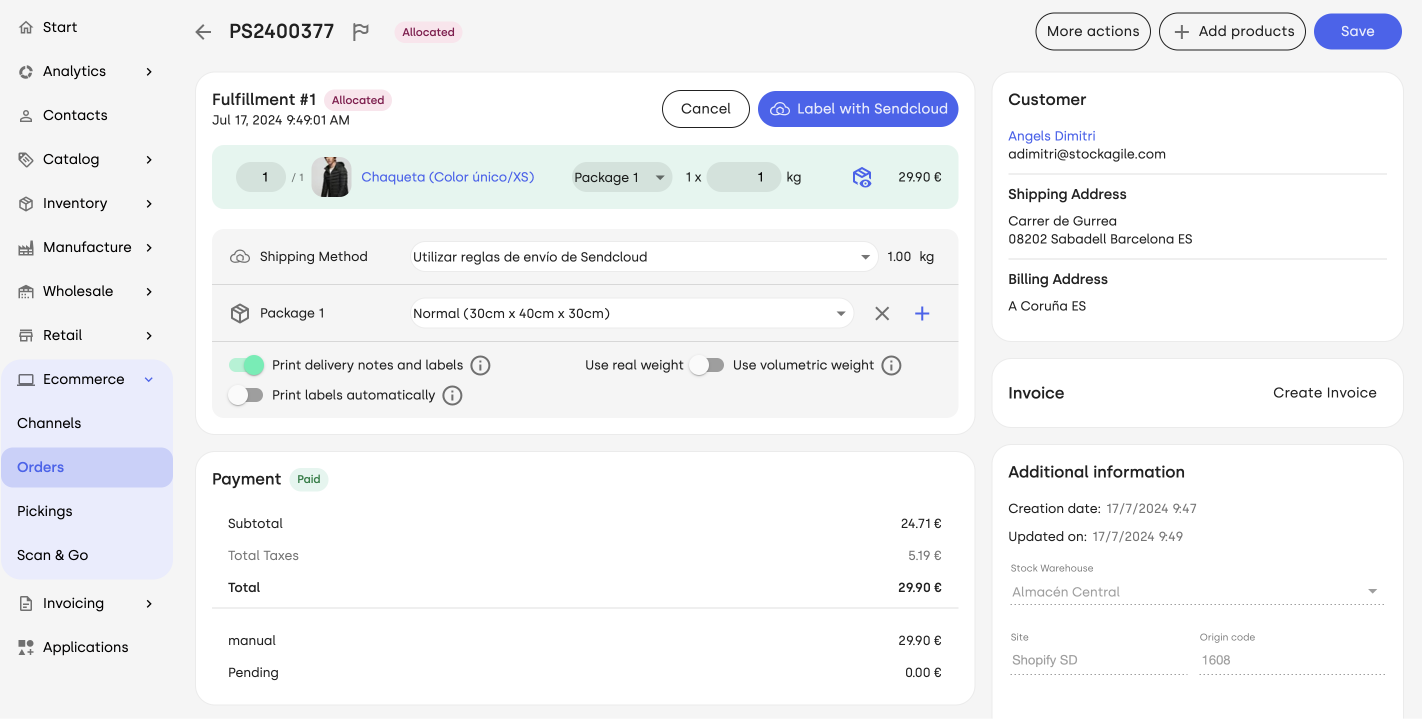Expand the Analytics submenu chevron
Viewport: 1422px width, 719px height.
click(x=149, y=71)
